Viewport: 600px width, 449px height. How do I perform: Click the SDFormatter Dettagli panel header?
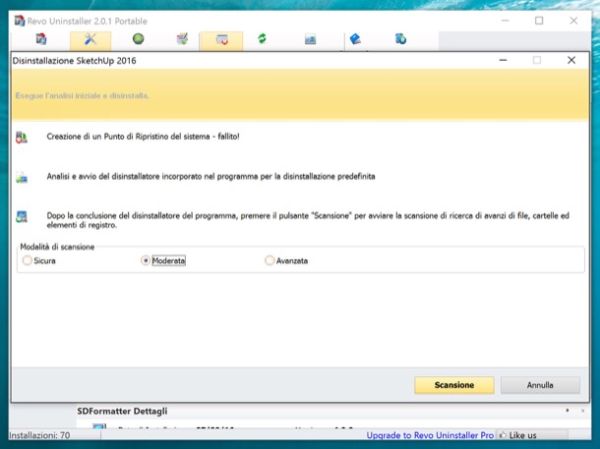122,411
